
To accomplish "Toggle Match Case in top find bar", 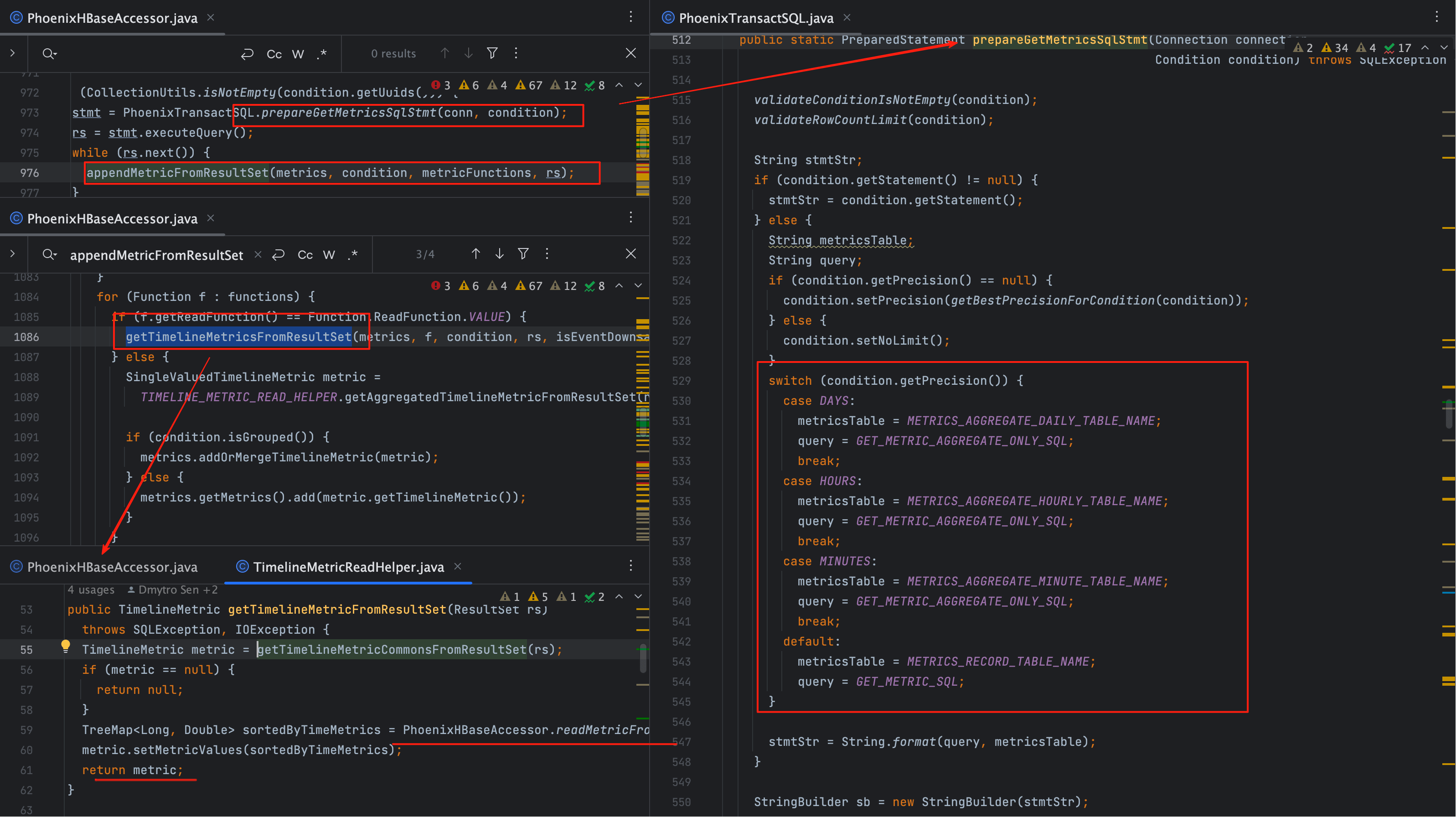I will tap(274, 54).
